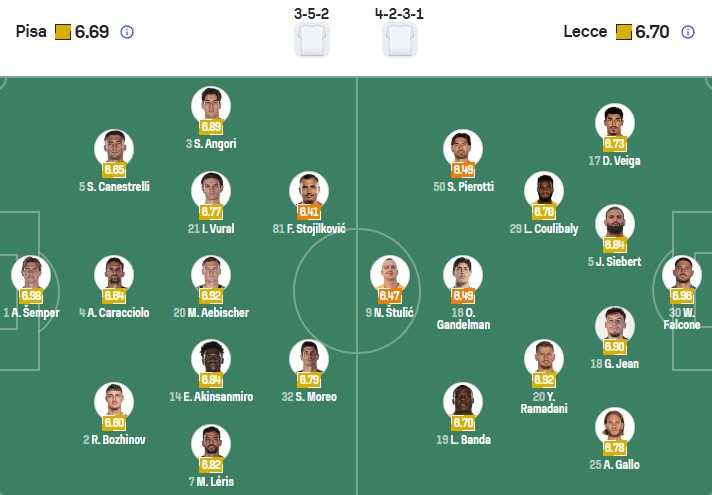Click the 4-2-3-1 formation shirt icon
The height and width of the screenshot is (495, 712).
[400, 40]
